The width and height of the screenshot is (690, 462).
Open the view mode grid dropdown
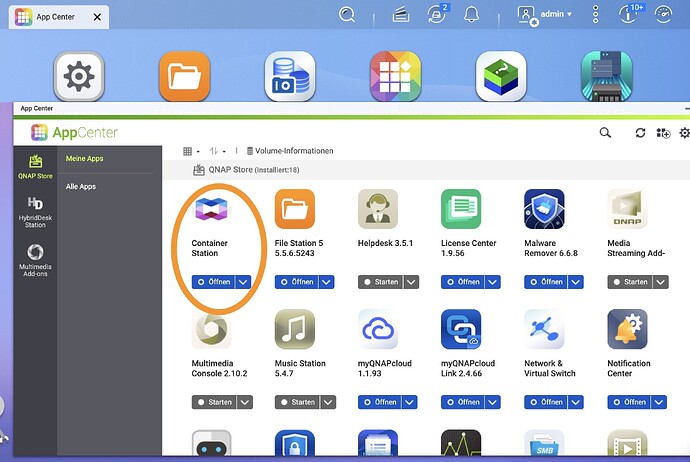click(191, 151)
